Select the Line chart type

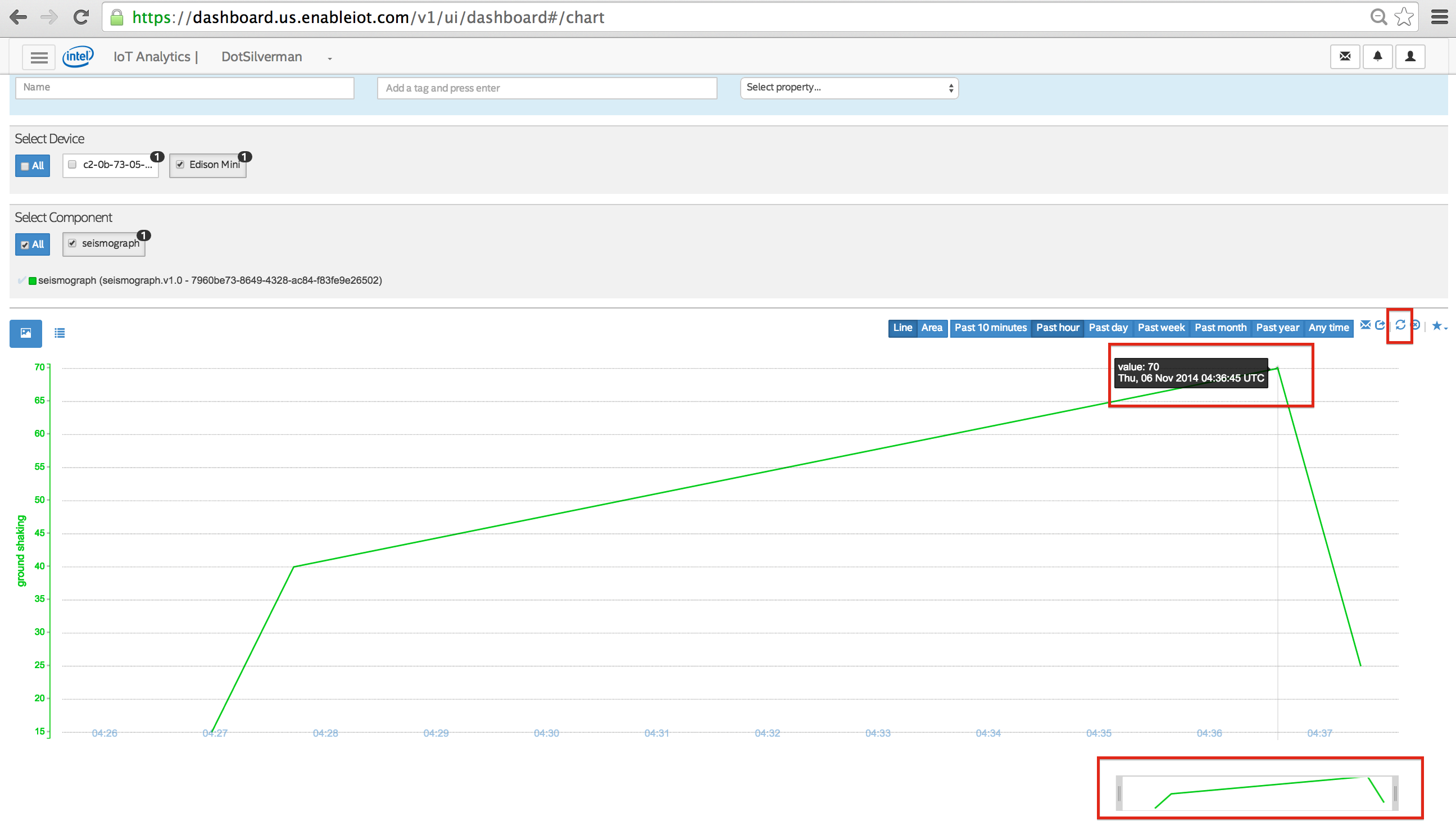[x=902, y=328]
